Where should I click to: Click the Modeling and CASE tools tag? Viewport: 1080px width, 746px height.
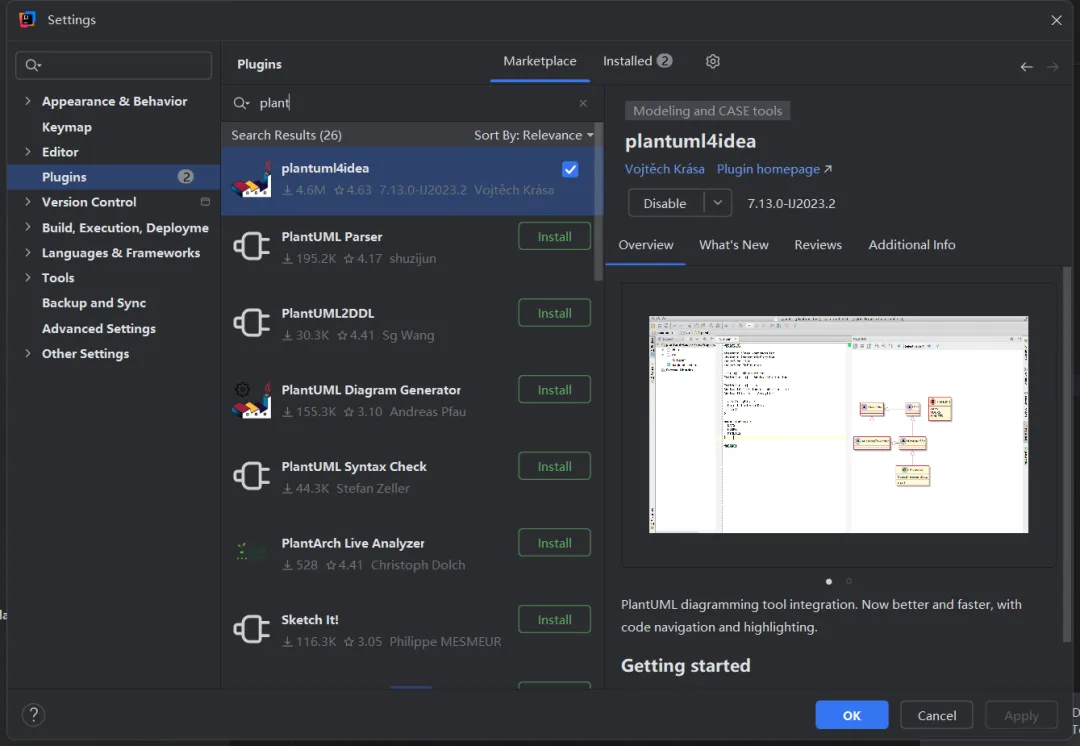[x=707, y=111]
